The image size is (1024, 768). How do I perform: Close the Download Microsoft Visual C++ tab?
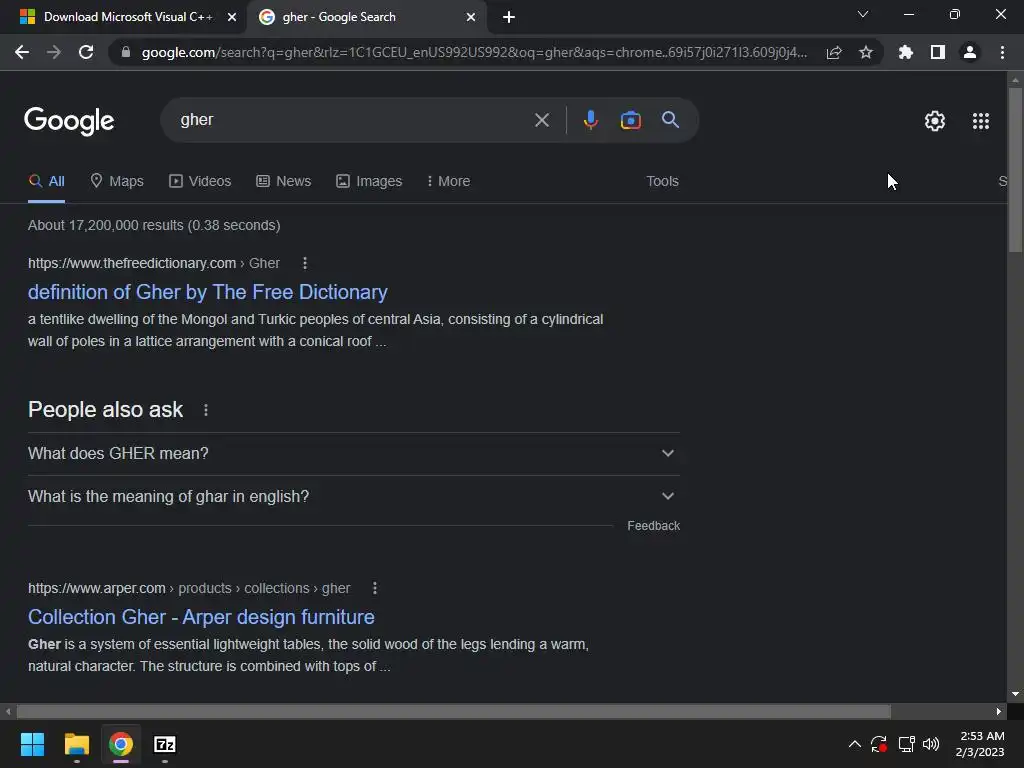tap(232, 17)
